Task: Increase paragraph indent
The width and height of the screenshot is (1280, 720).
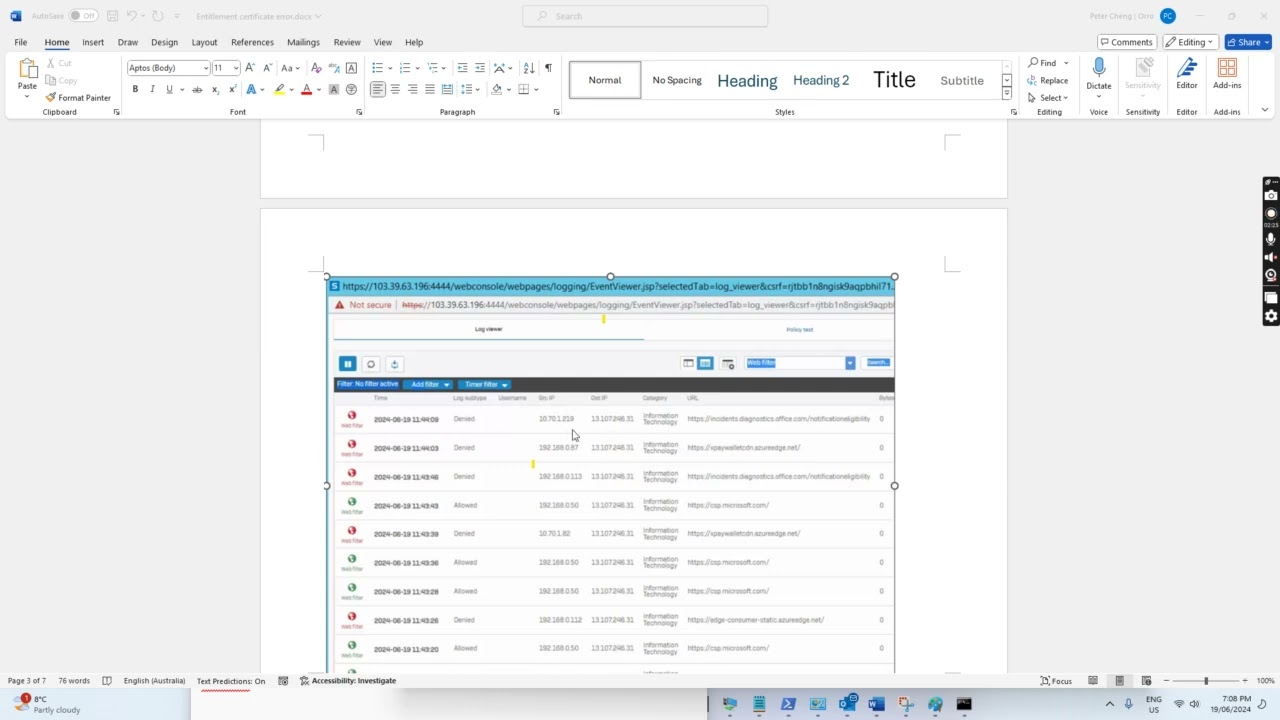Action: [479, 68]
